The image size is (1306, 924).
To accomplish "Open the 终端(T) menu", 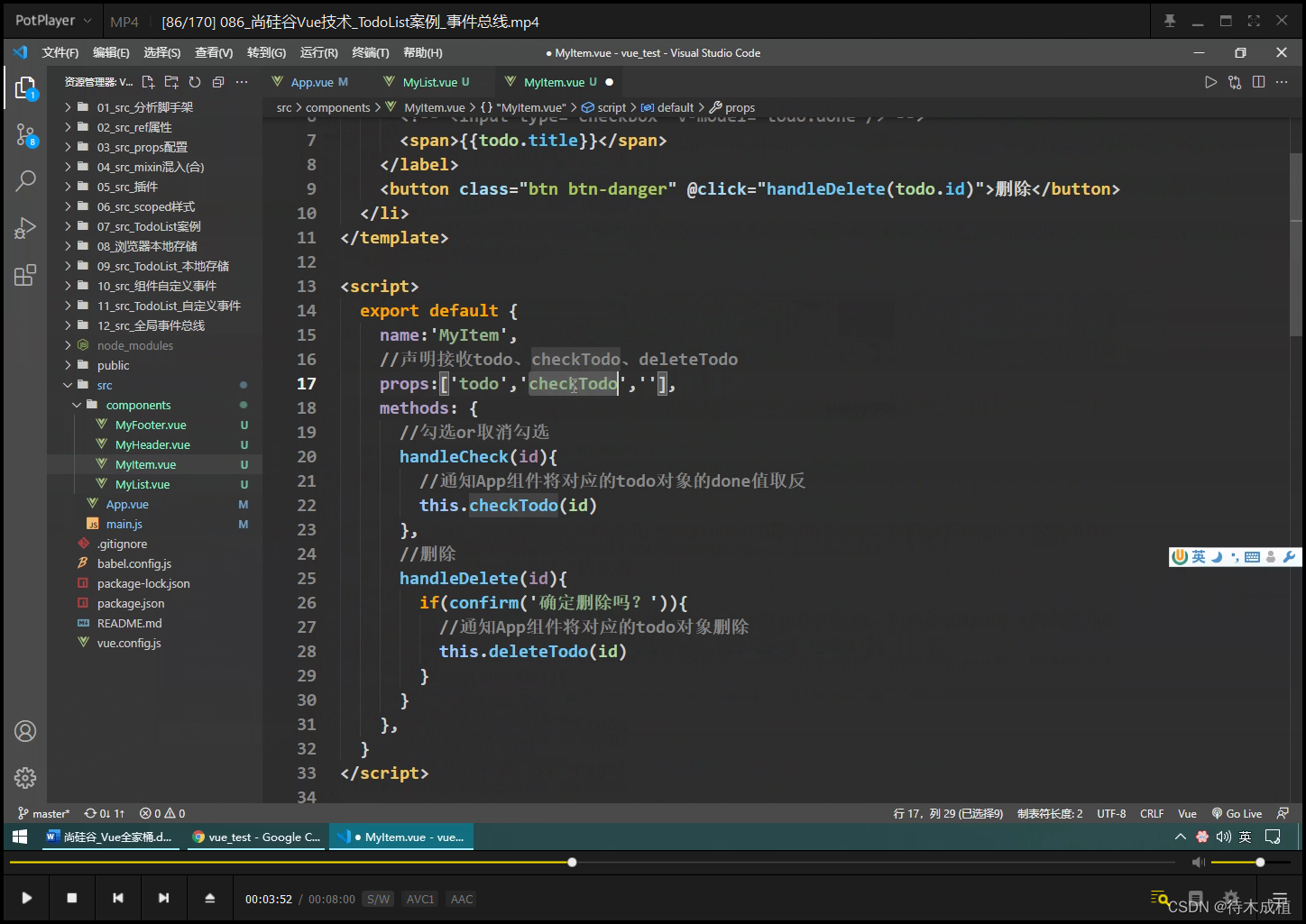I will pyautogui.click(x=371, y=52).
